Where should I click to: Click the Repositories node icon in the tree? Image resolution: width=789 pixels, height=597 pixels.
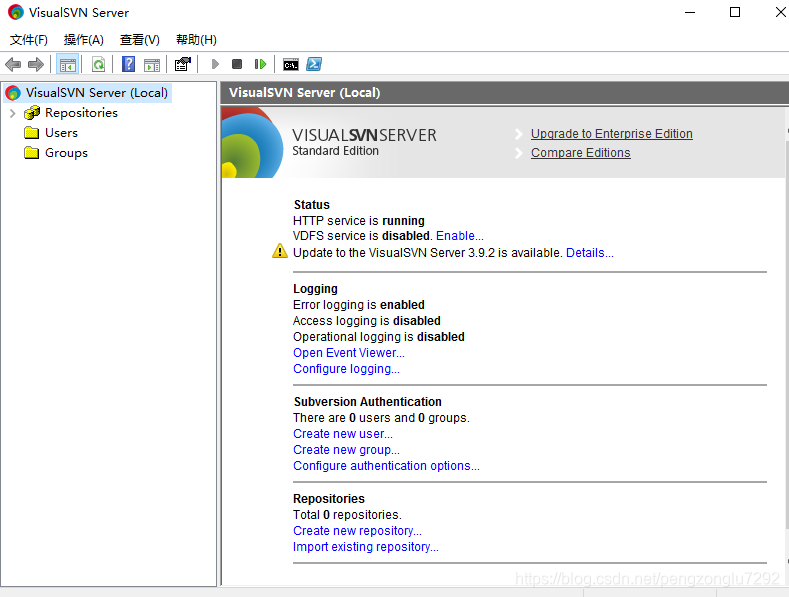point(32,113)
